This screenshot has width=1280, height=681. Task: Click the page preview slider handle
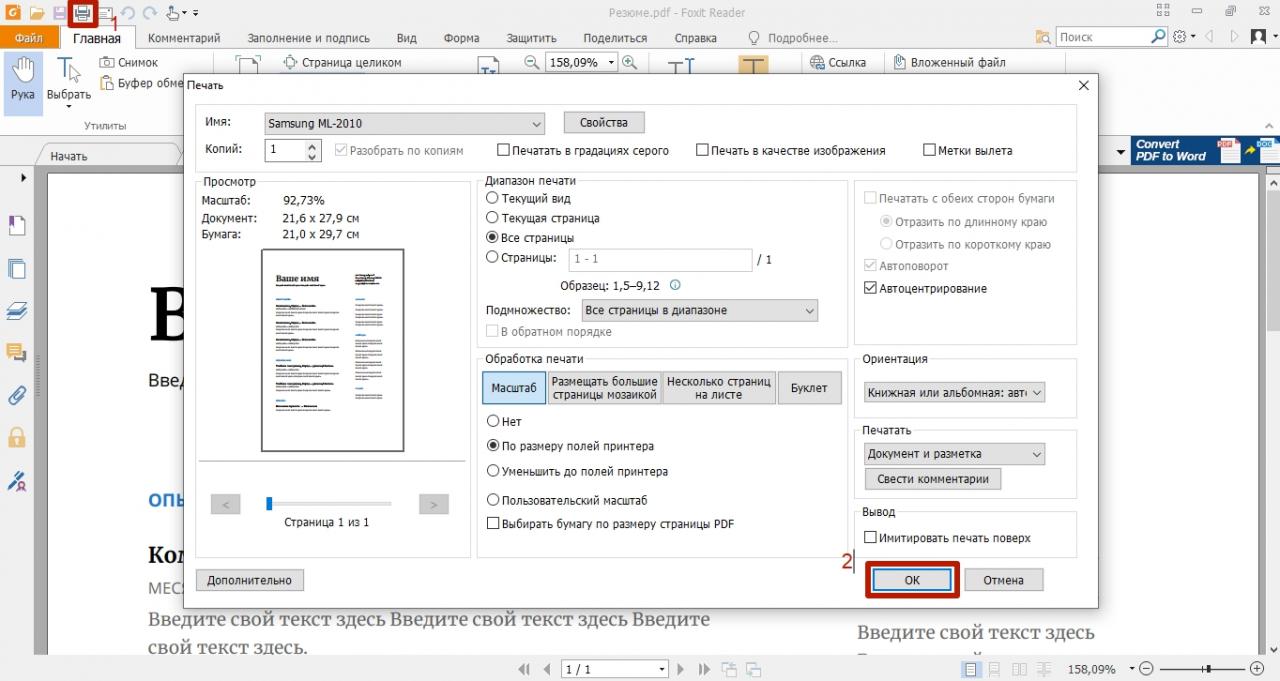coord(269,503)
